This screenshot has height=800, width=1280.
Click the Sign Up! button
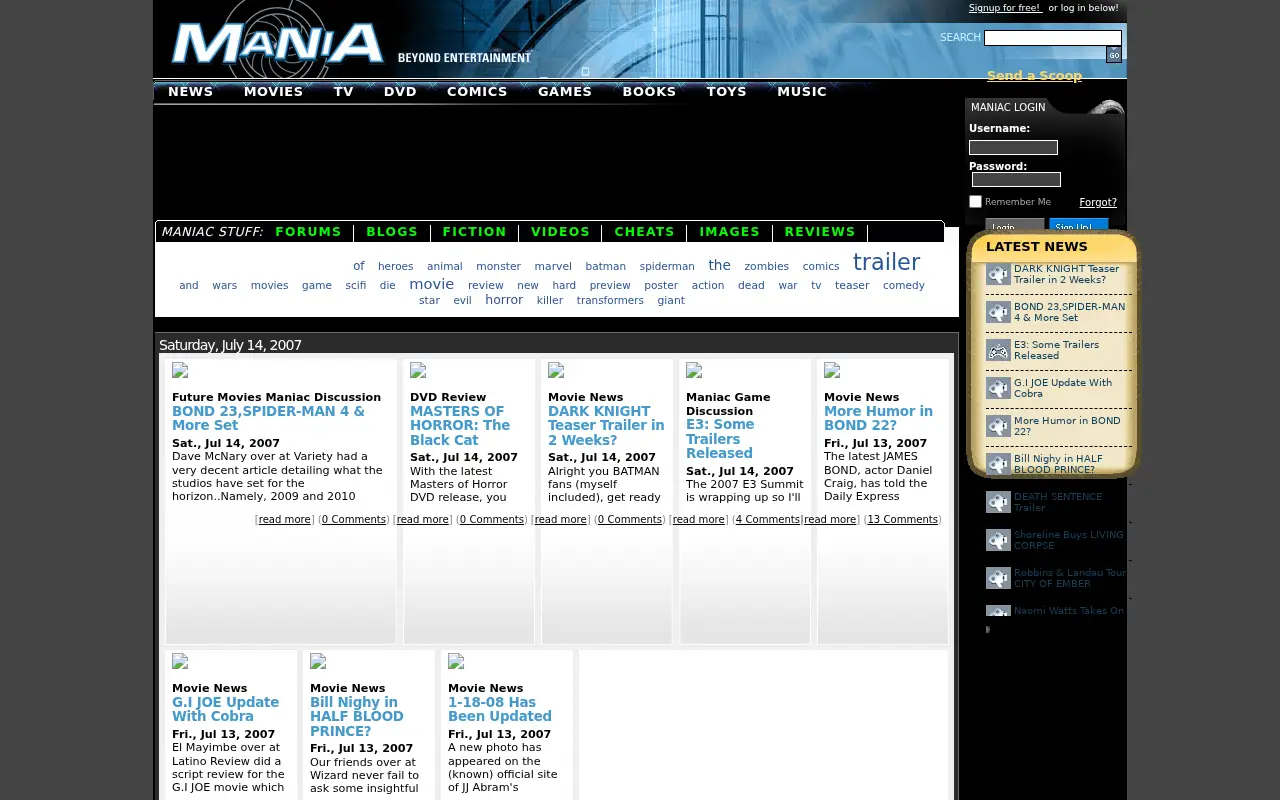[1078, 226]
